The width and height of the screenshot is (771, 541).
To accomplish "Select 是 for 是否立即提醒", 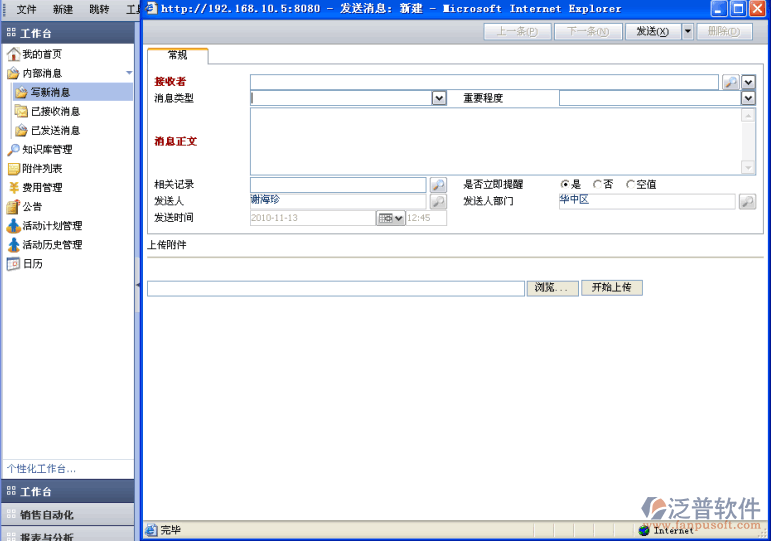I will (x=565, y=185).
